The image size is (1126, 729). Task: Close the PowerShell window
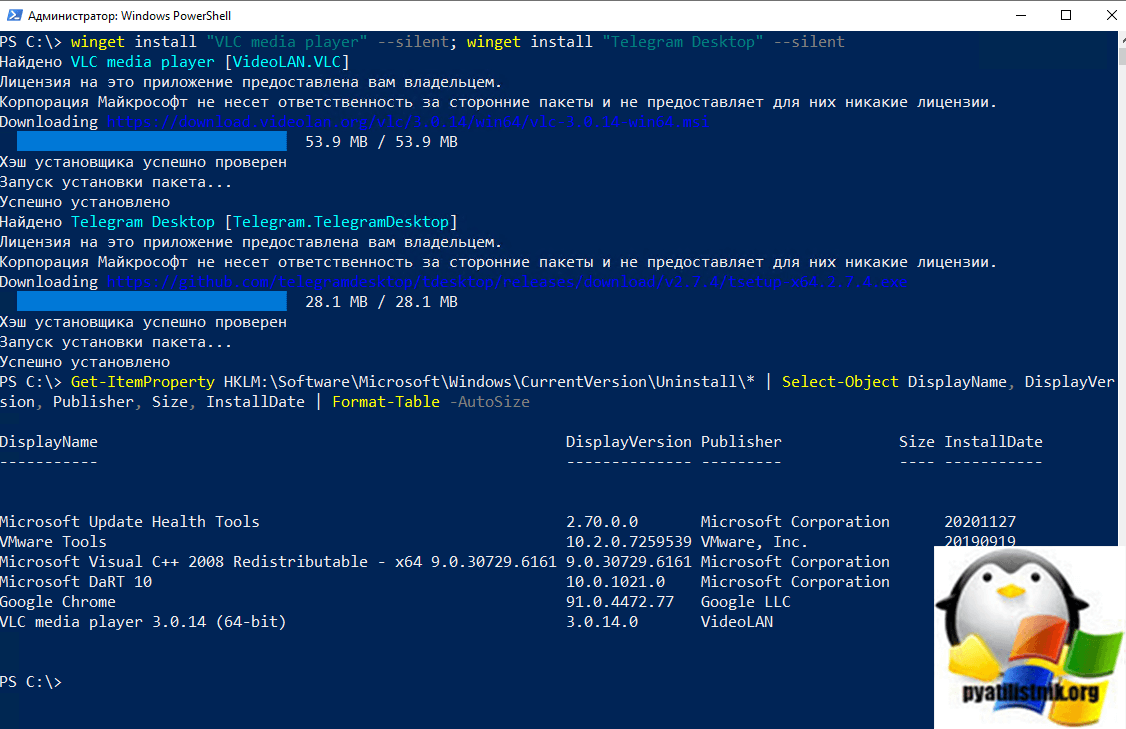point(1110,15)
